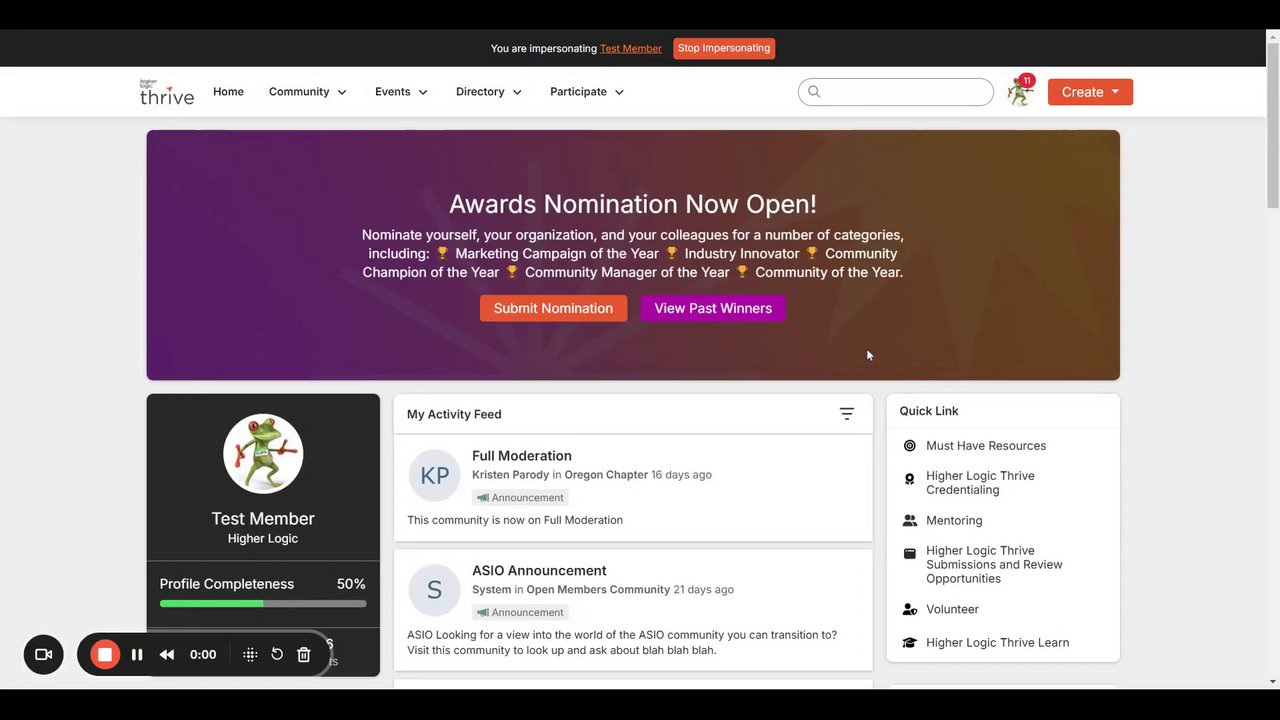Image resolution: width=1280 pixels, height=720 pixels.
Task: Click the Mentoring people icon
Action: point(909,521)
